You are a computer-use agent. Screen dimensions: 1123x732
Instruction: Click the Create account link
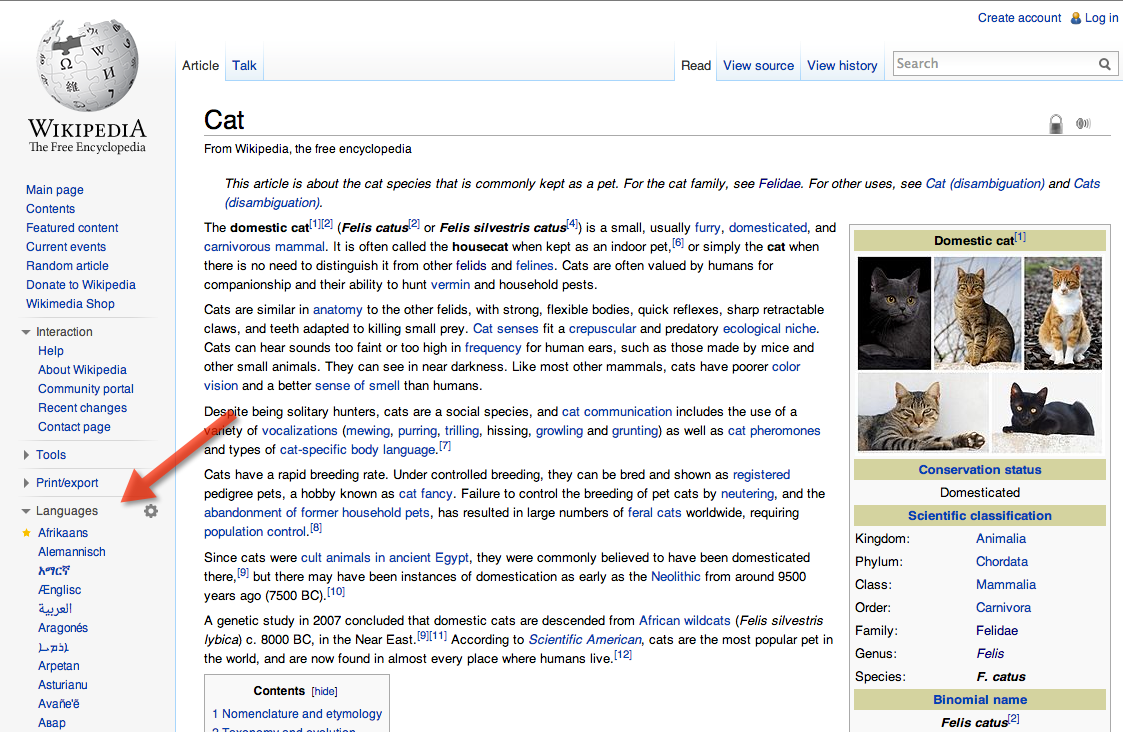1019,18
